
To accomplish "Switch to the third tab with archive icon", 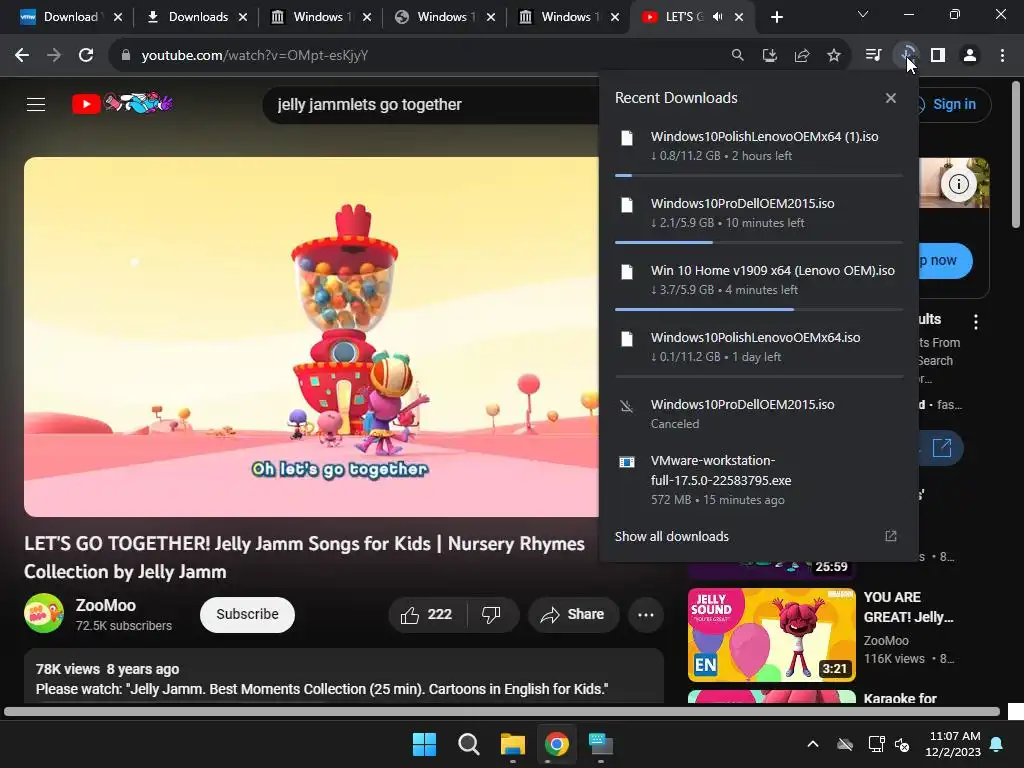I will pyautogui.click(x=319, y=17).
